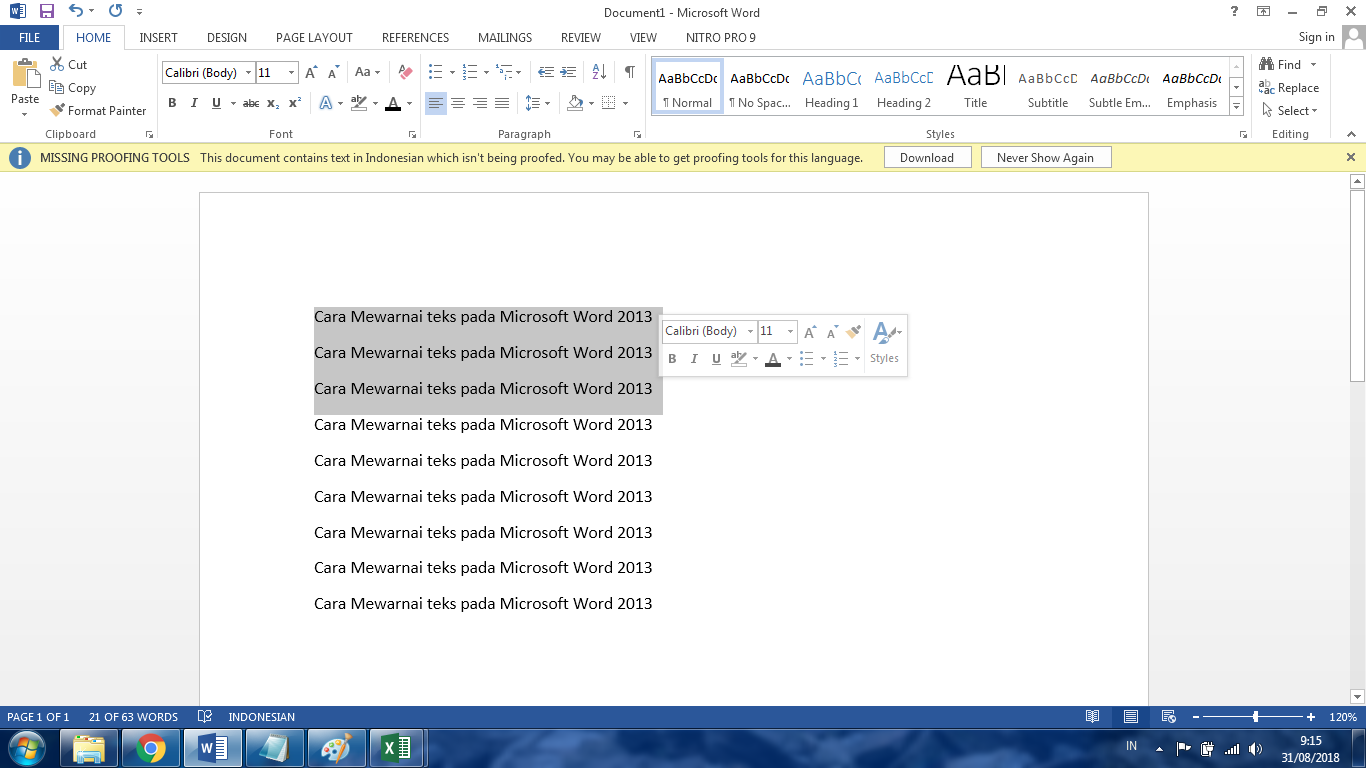
Task: Toggle Justify alignment in ribbon
Action: (502, 103)
